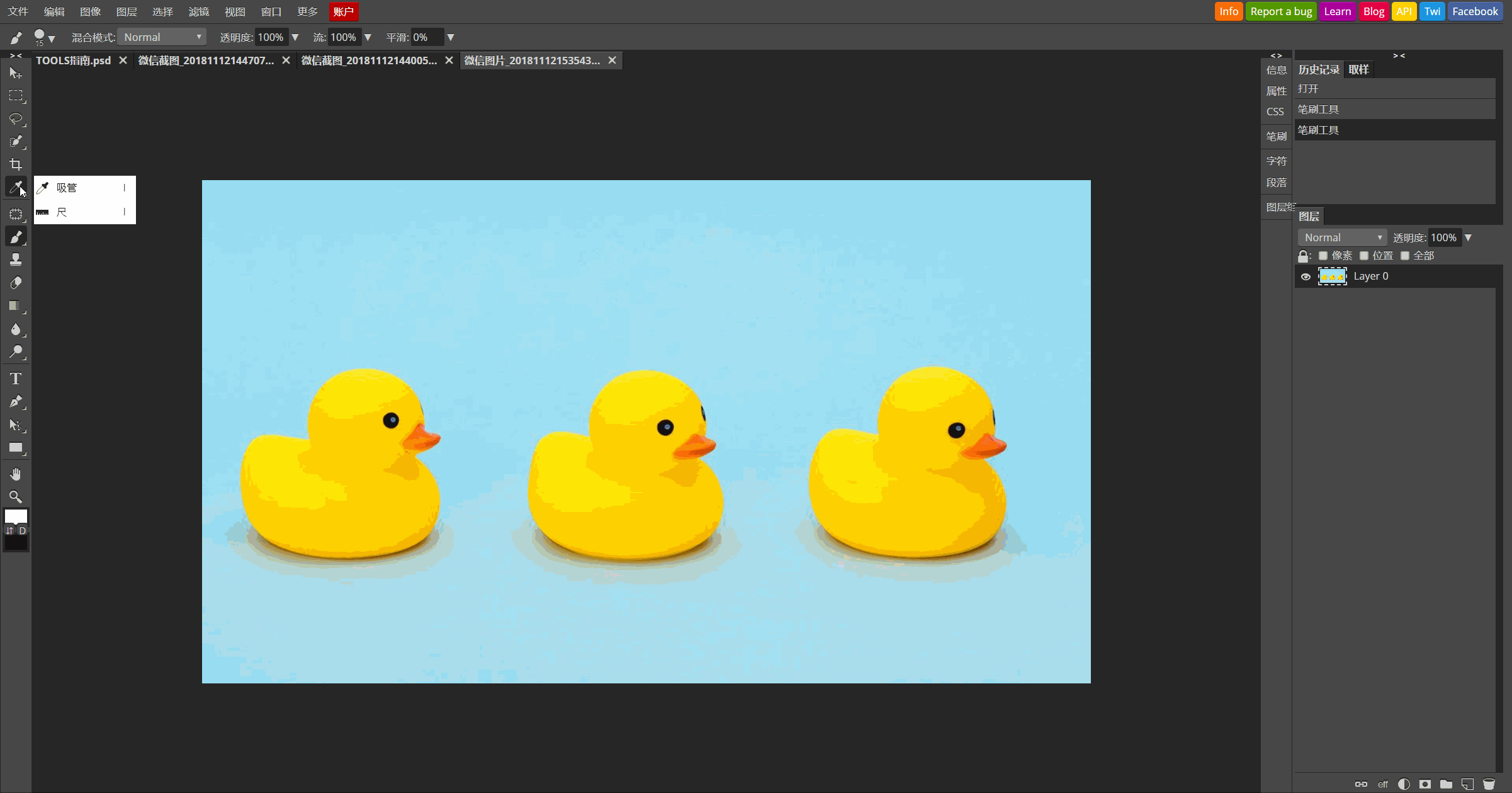Select the Text tool

tap(14, 378)
